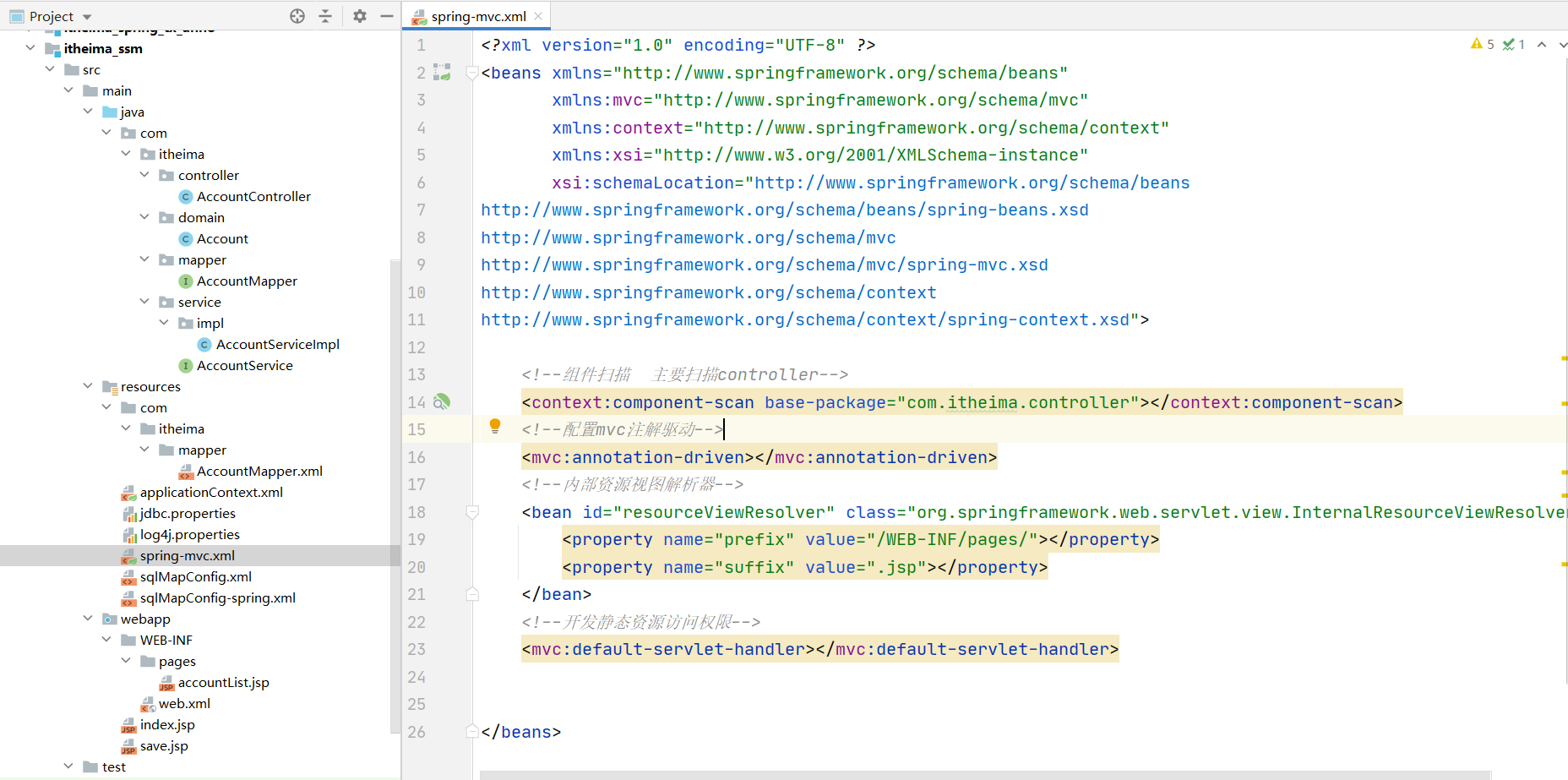Image resolution: width=1568 pixels, height=780 pixels.
Task: Click line number 15 in gutter
Action: coord(416,429)
